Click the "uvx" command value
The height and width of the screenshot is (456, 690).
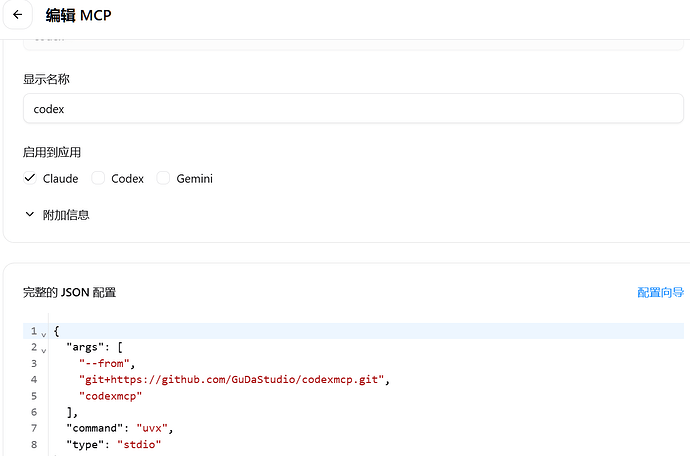click(x=152, y=428)
